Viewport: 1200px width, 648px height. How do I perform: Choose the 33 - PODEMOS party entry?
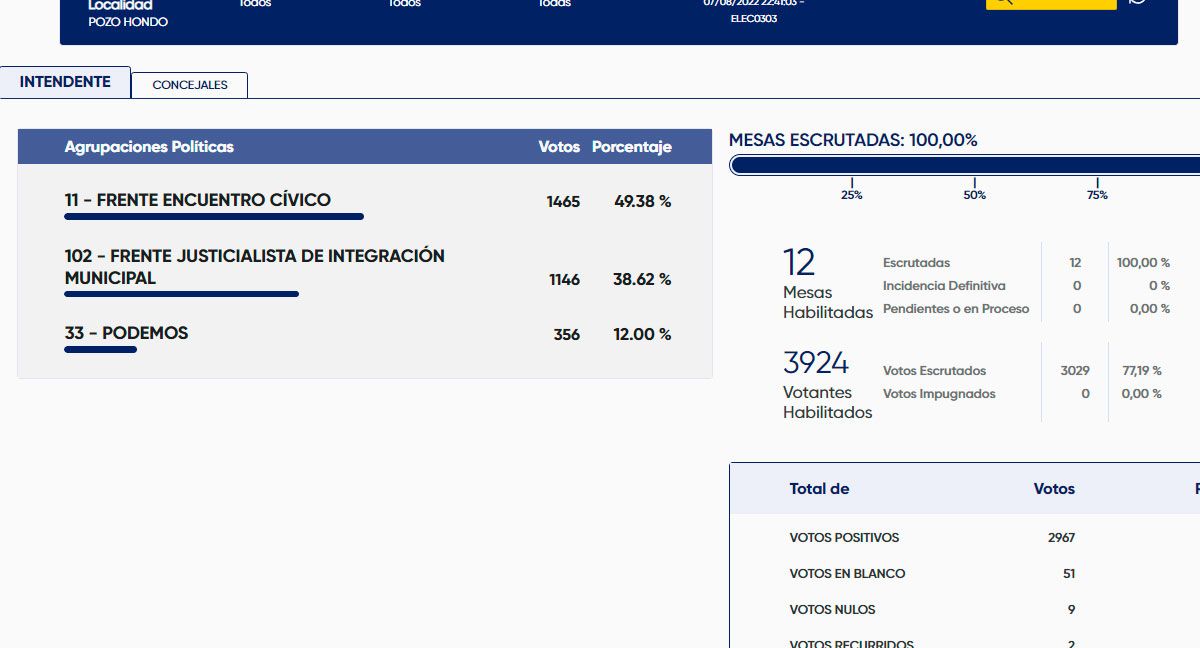pos(126,334)
